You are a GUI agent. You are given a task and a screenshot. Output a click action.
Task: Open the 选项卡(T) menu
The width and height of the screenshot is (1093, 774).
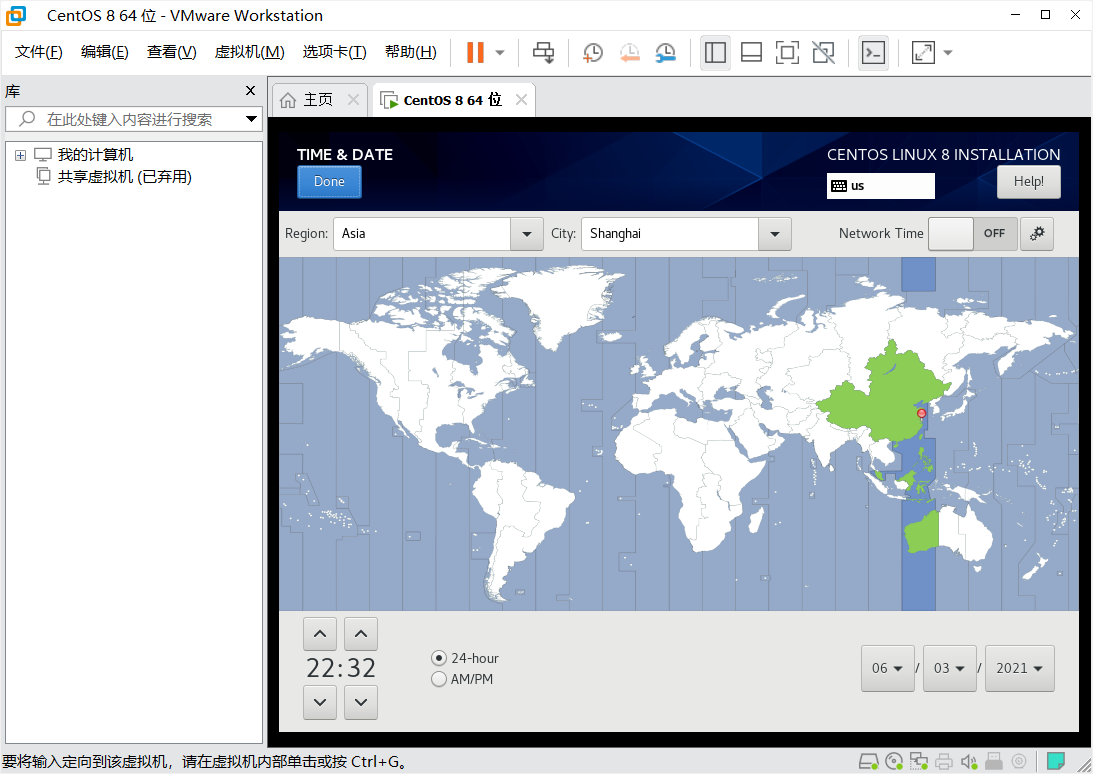click(x=335, y=52)
